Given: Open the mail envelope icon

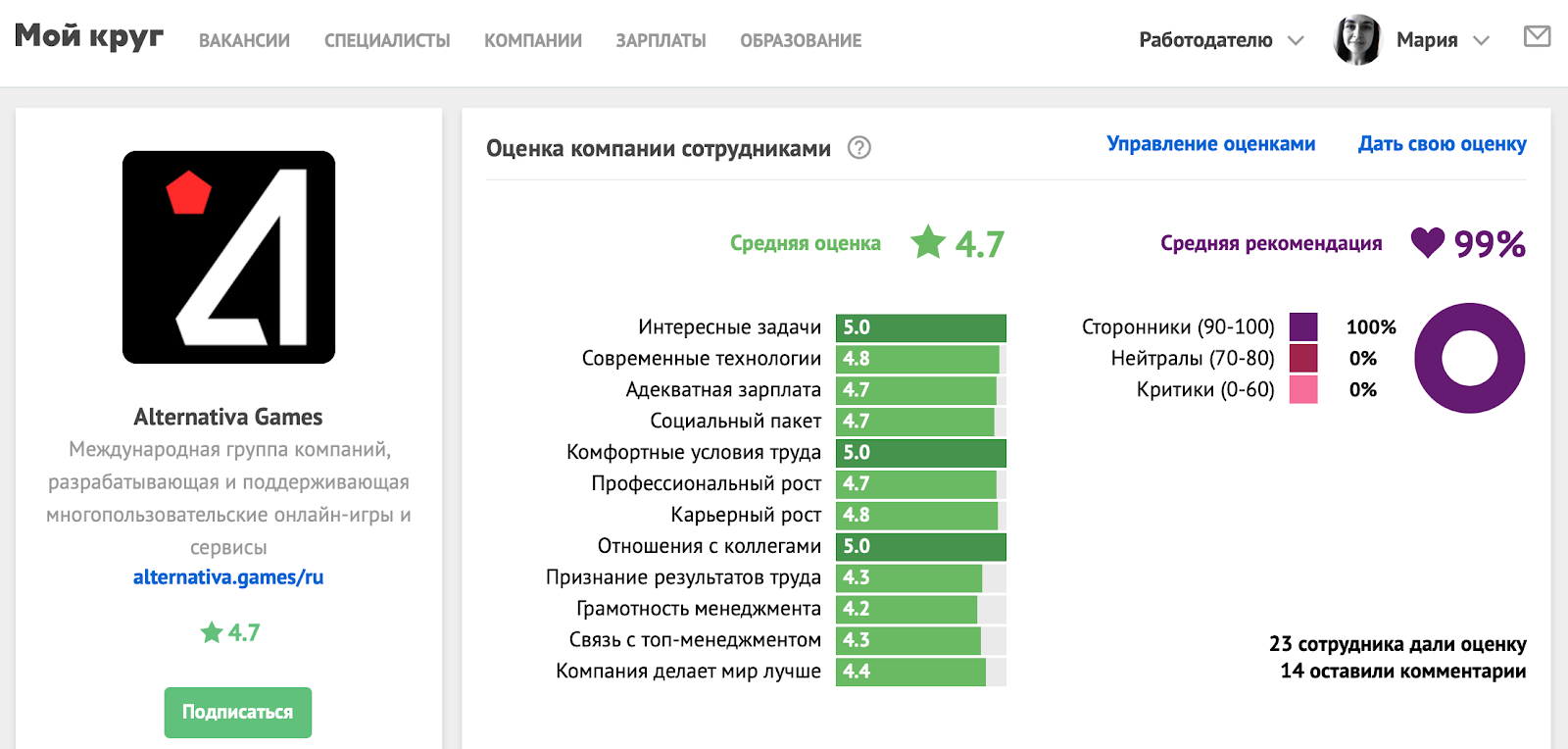Looking at the screenshot, I should click(x=1537, y=37).
